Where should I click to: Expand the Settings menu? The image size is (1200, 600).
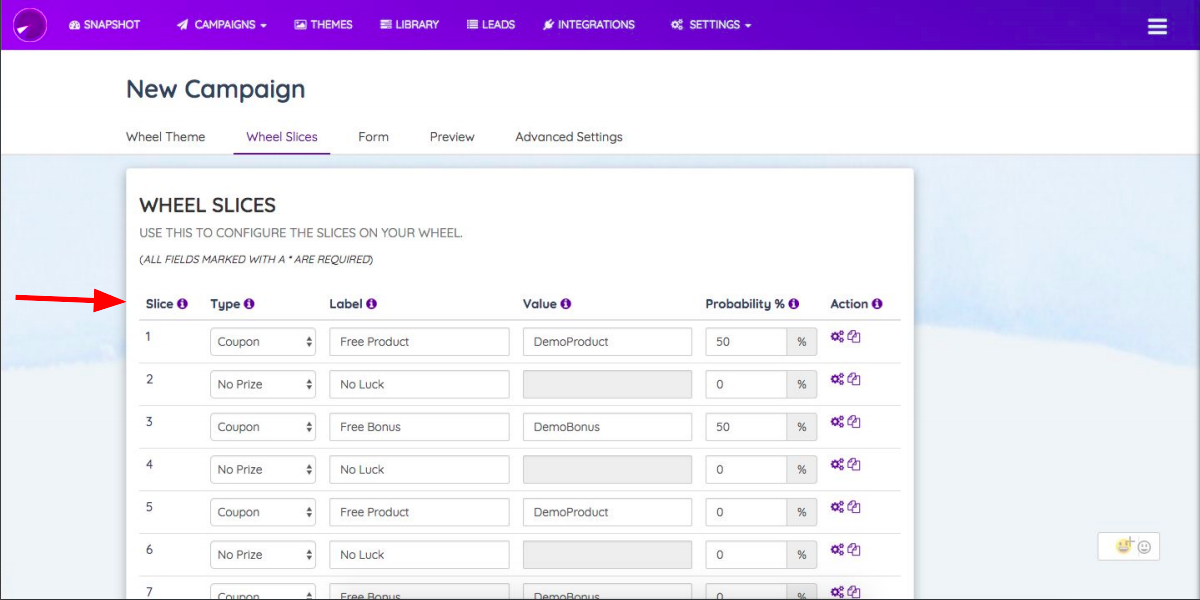pos(711,25)
